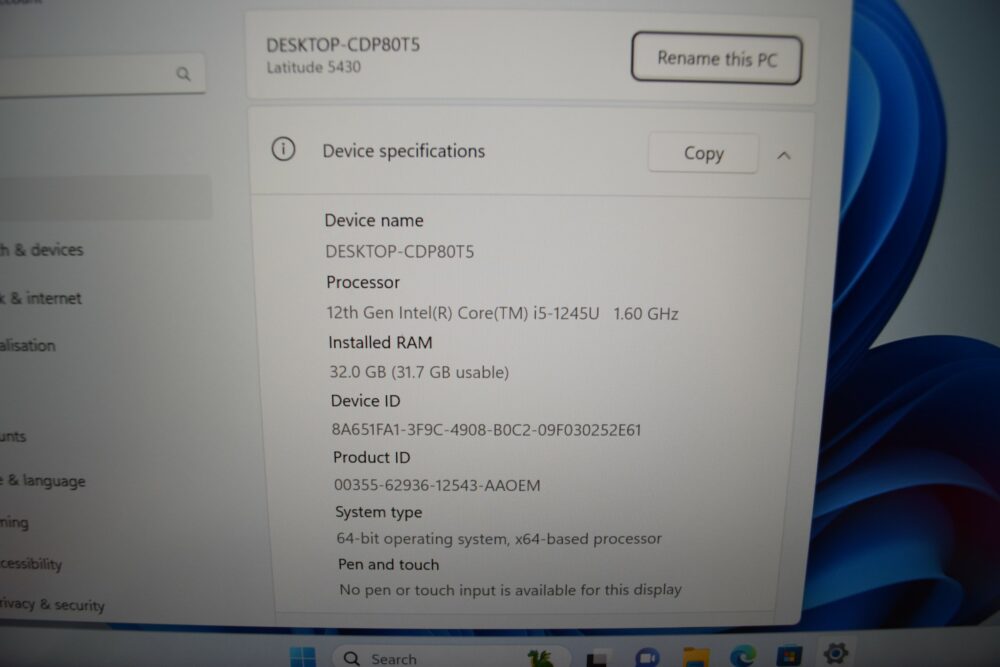Open the Teams Chat taskbar icon
This screenshot has height=667, width=1000.
click(647, 657)
